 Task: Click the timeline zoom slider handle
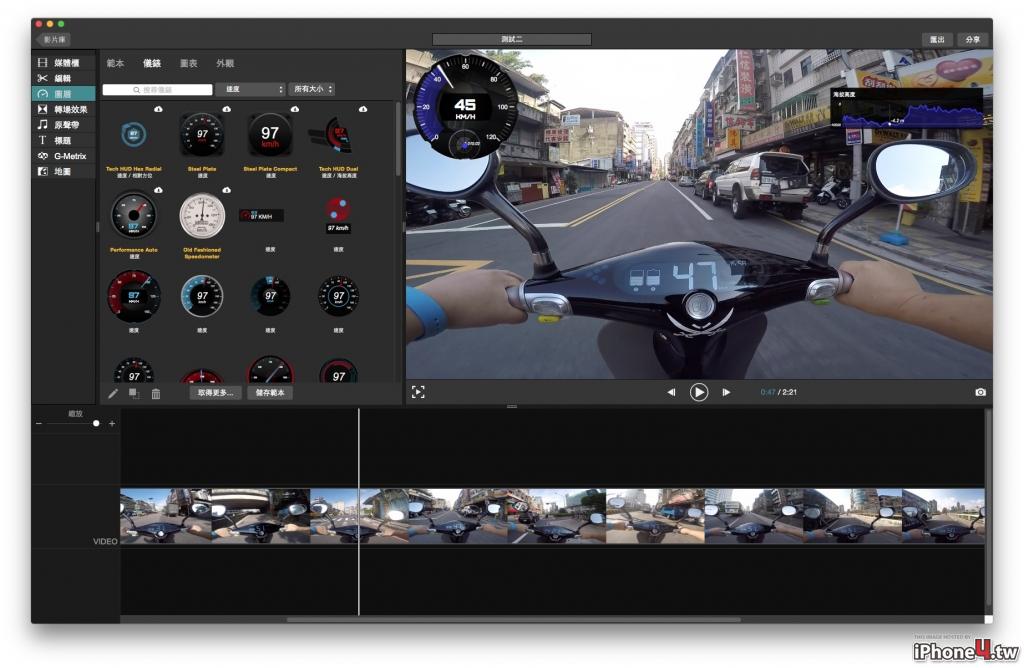pos(96,424)
